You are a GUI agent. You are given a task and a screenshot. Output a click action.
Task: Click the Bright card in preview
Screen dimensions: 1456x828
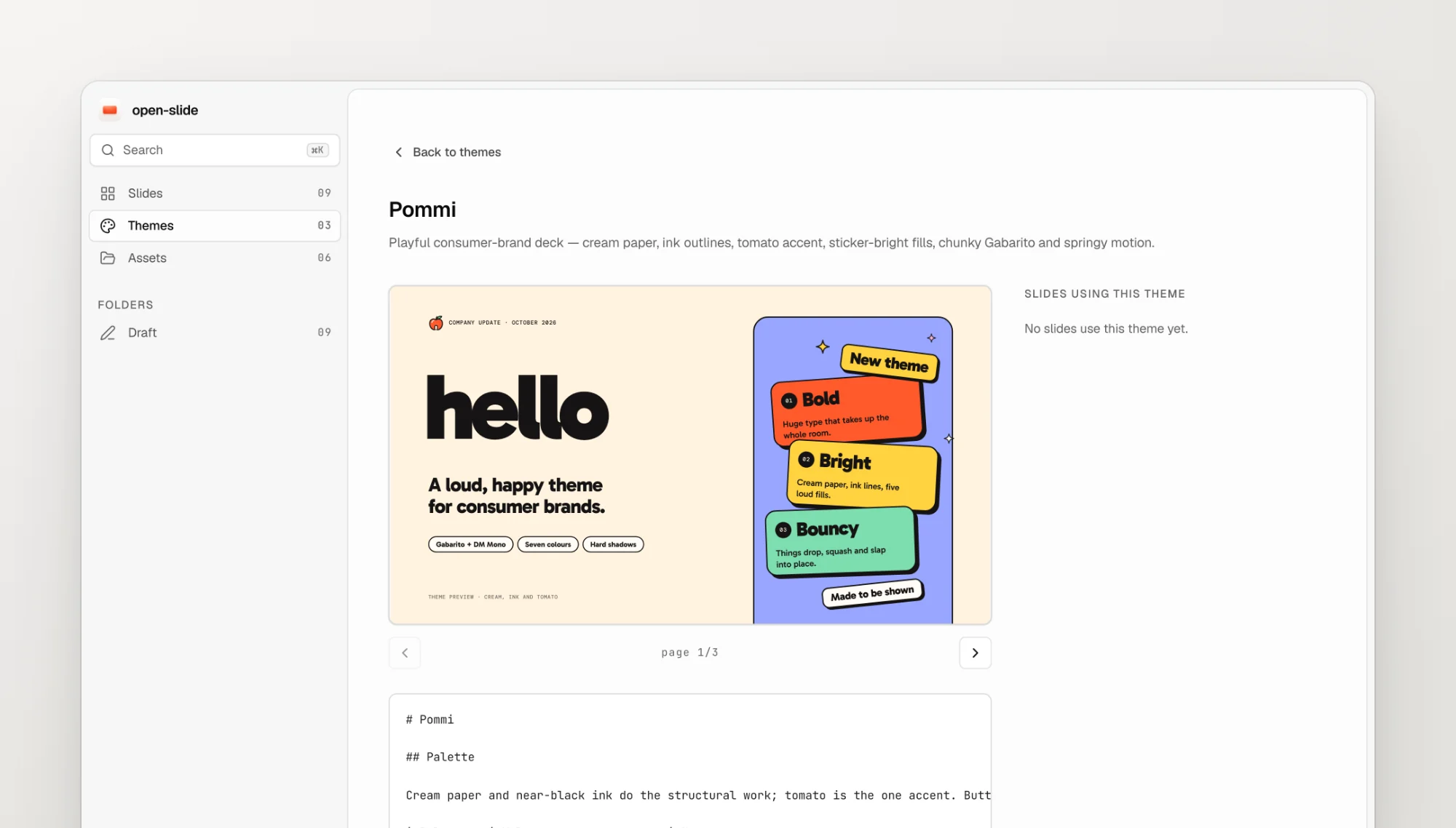863,477
